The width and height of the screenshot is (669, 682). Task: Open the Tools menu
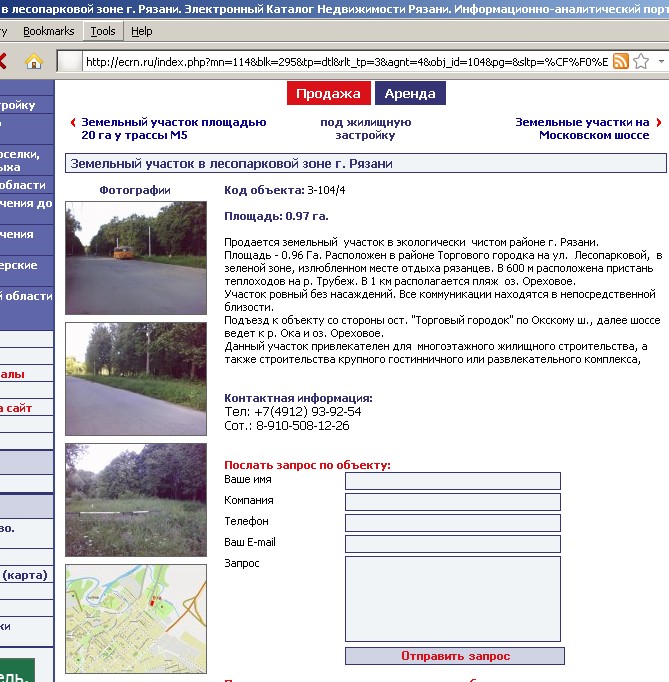[x=102, y=31]
